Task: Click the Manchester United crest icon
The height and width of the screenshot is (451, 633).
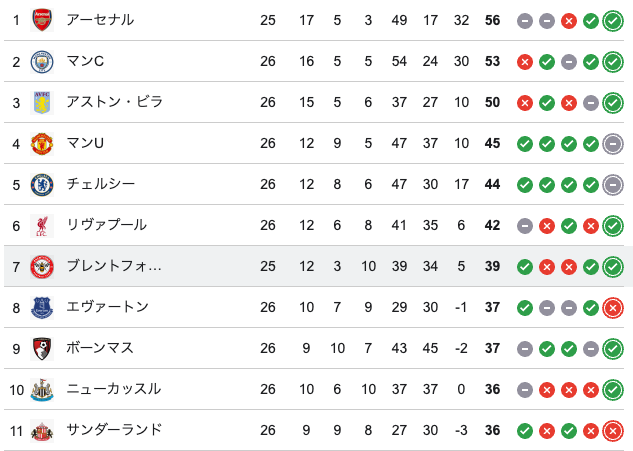Action: coord(41,143)
